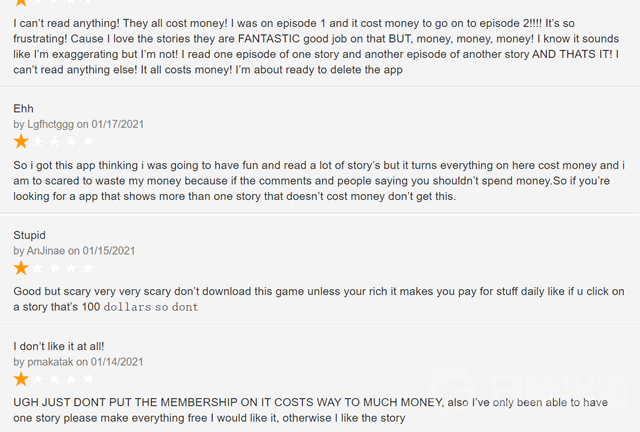Select third star in pmakatak review rating
640x432 pixels.
[54, 379]
